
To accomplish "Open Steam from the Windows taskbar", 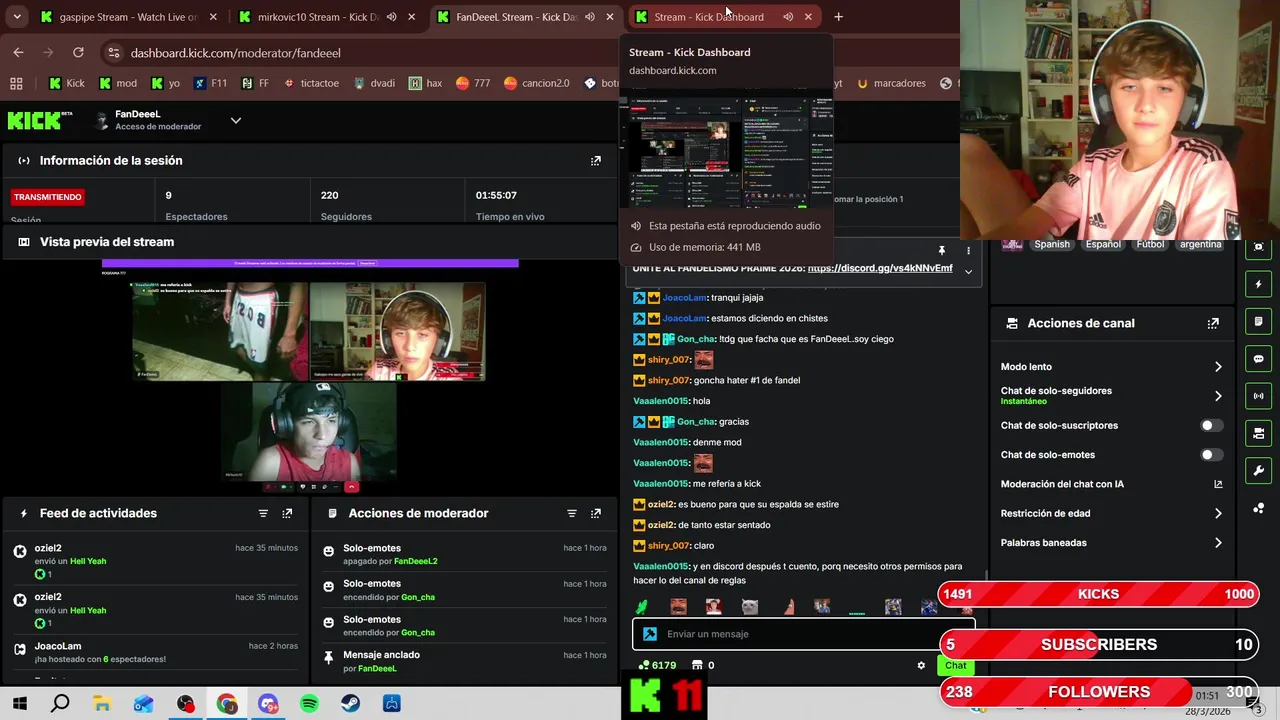I will click(x=350, y=704).
